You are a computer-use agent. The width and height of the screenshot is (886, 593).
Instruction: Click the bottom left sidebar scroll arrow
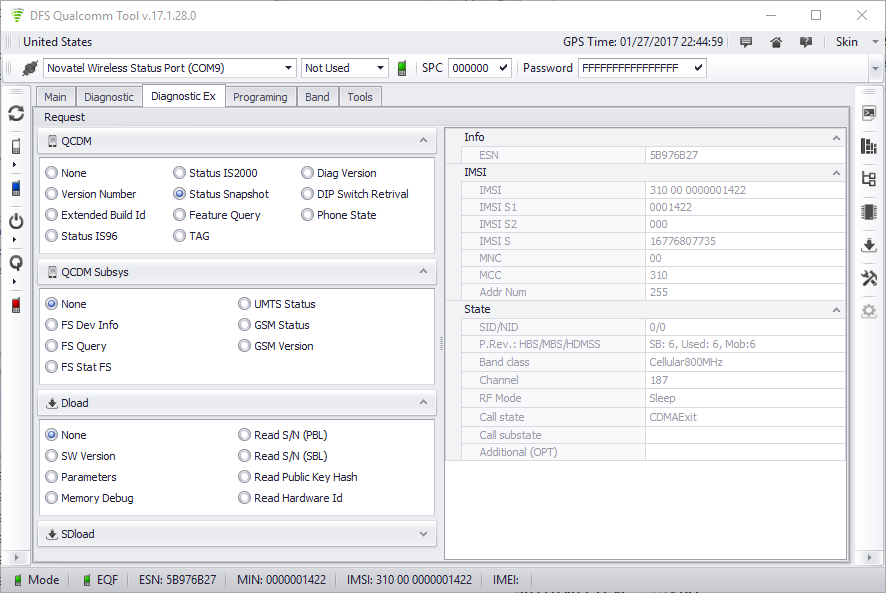[16, 557]
